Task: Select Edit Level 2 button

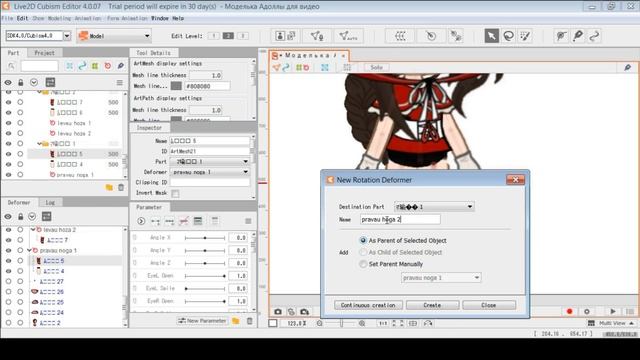Action: 228,36
